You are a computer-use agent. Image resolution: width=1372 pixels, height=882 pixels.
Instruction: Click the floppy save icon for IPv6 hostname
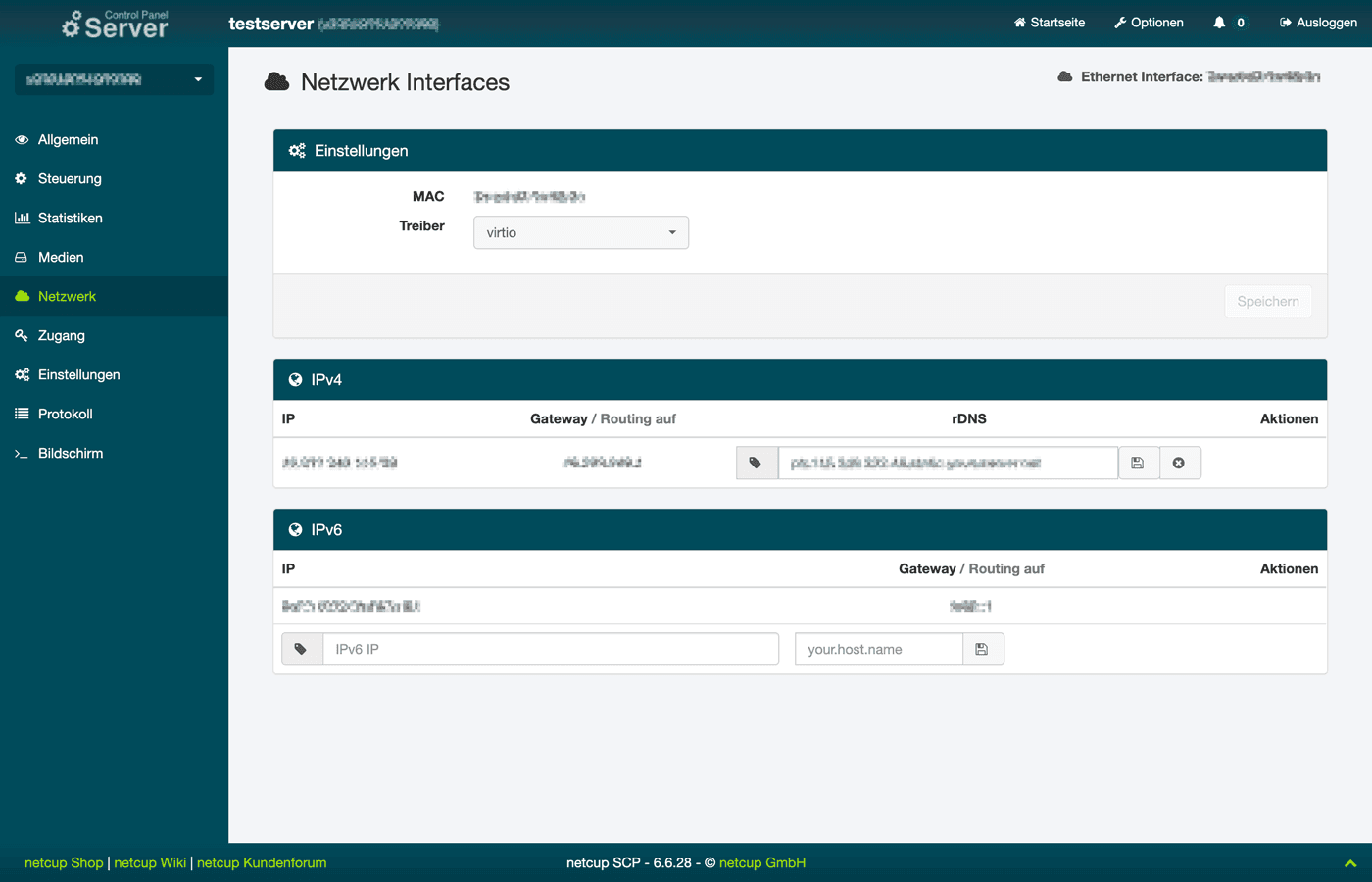coord(982,649)
